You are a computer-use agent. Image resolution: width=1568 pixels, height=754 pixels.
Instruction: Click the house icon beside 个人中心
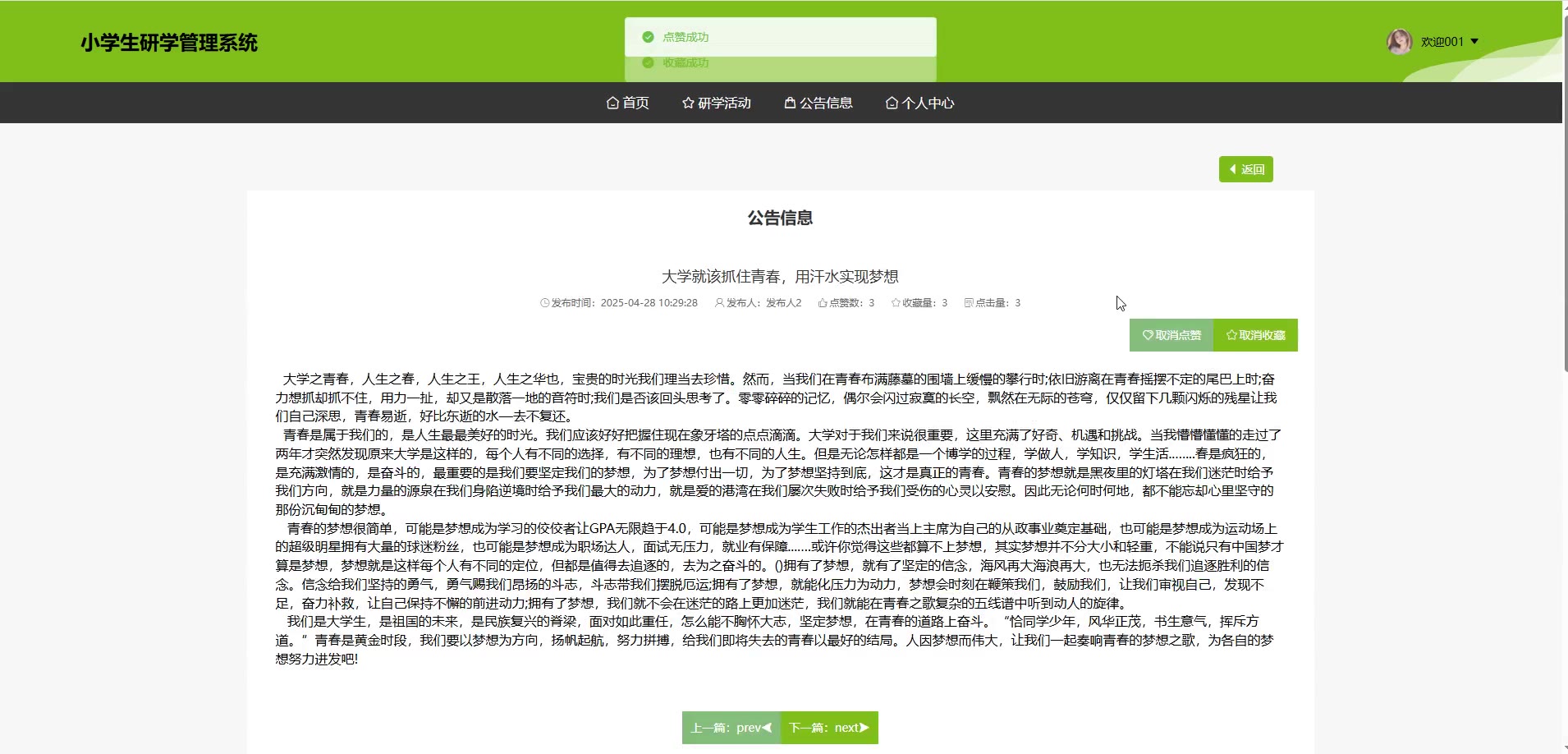[x=892, y=103]
